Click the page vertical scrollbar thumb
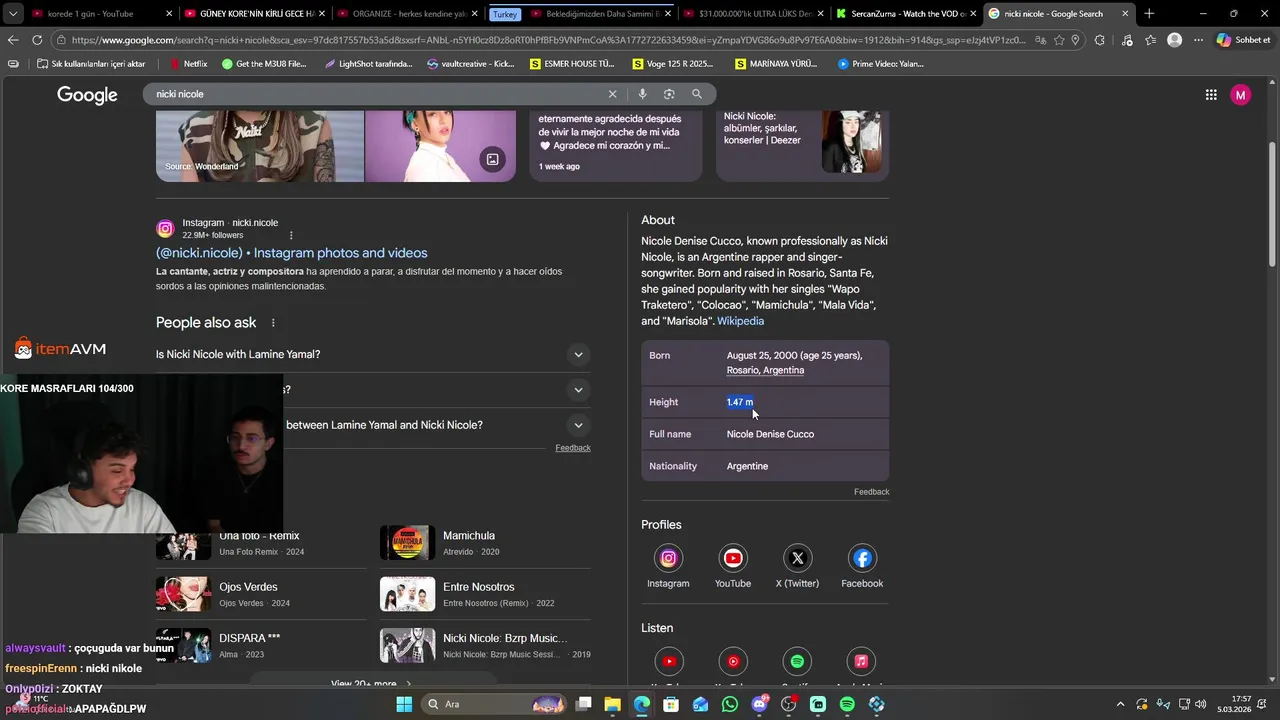 click(x=1273, y=205)
